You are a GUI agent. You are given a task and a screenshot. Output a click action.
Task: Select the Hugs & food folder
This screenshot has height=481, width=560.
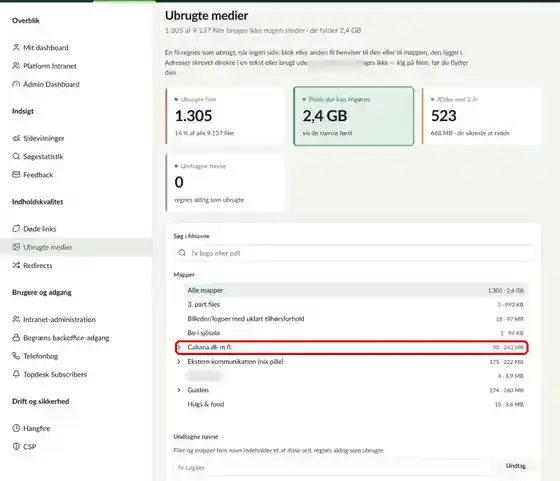click(x=356, y=404)
